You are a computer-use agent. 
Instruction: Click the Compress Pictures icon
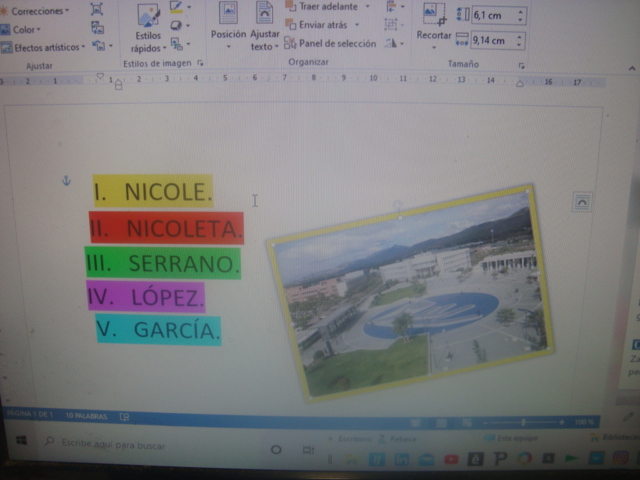tap(96, 9)
